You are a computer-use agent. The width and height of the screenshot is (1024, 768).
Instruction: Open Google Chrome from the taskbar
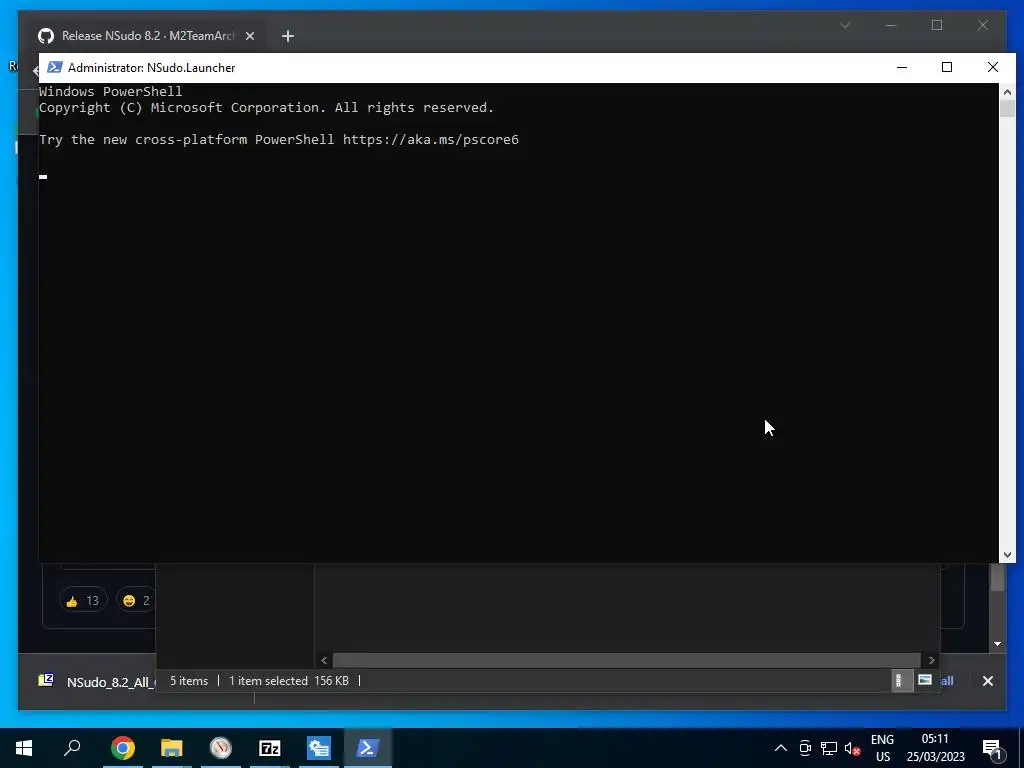point(123,748)
